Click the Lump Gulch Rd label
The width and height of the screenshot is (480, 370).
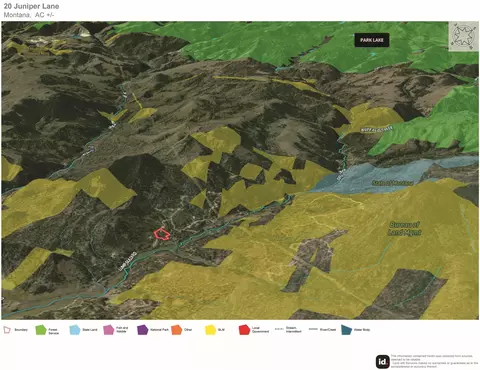(128, 261)
